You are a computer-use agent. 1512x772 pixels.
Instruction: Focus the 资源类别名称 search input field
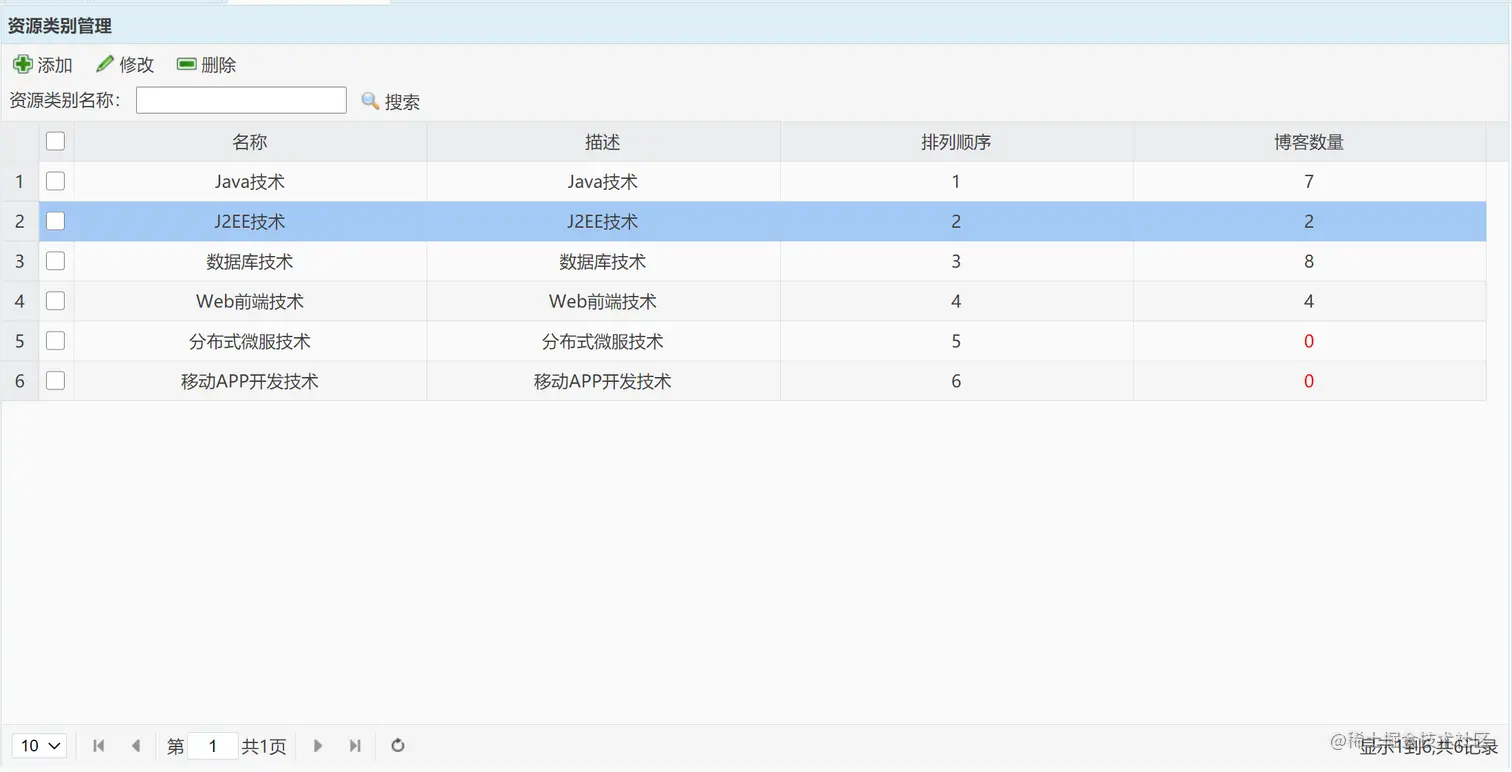(x=241, y=100)
